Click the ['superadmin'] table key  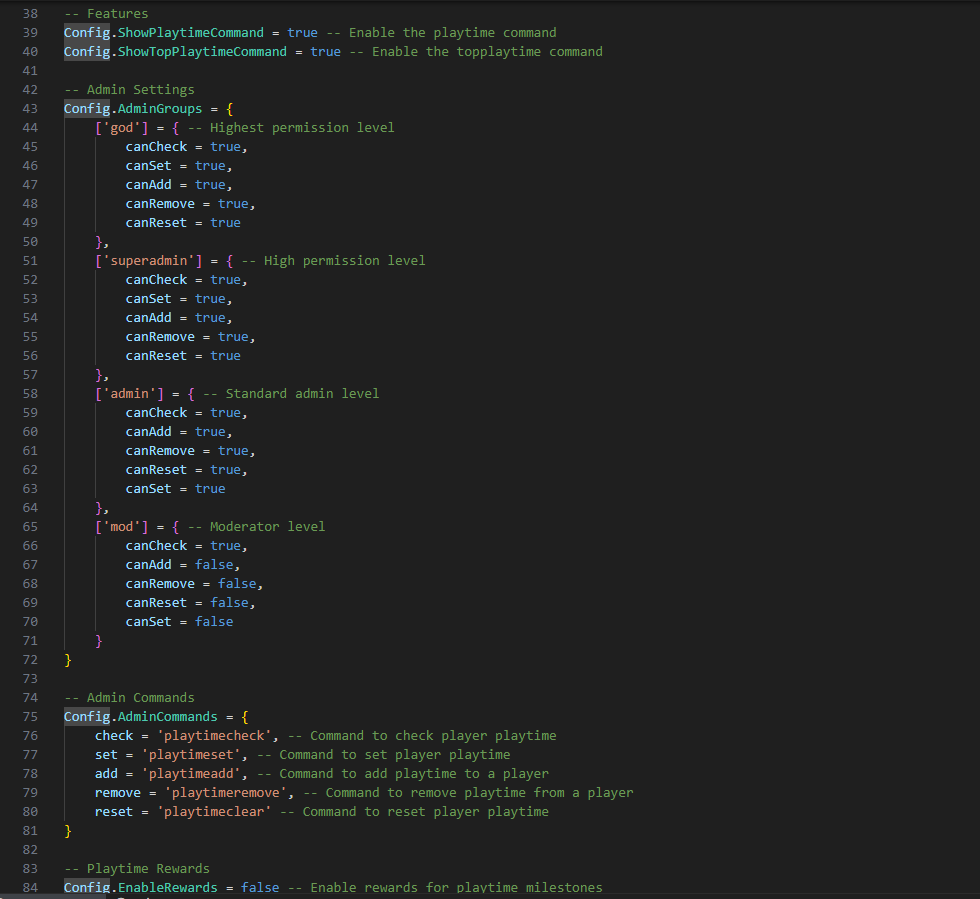(x=149, y=261)
